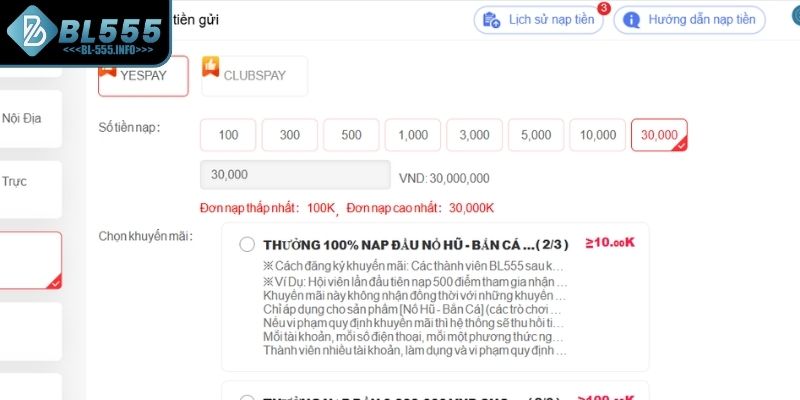
Task: Select the 500 deposit amount
Action: tap(351, 135)
